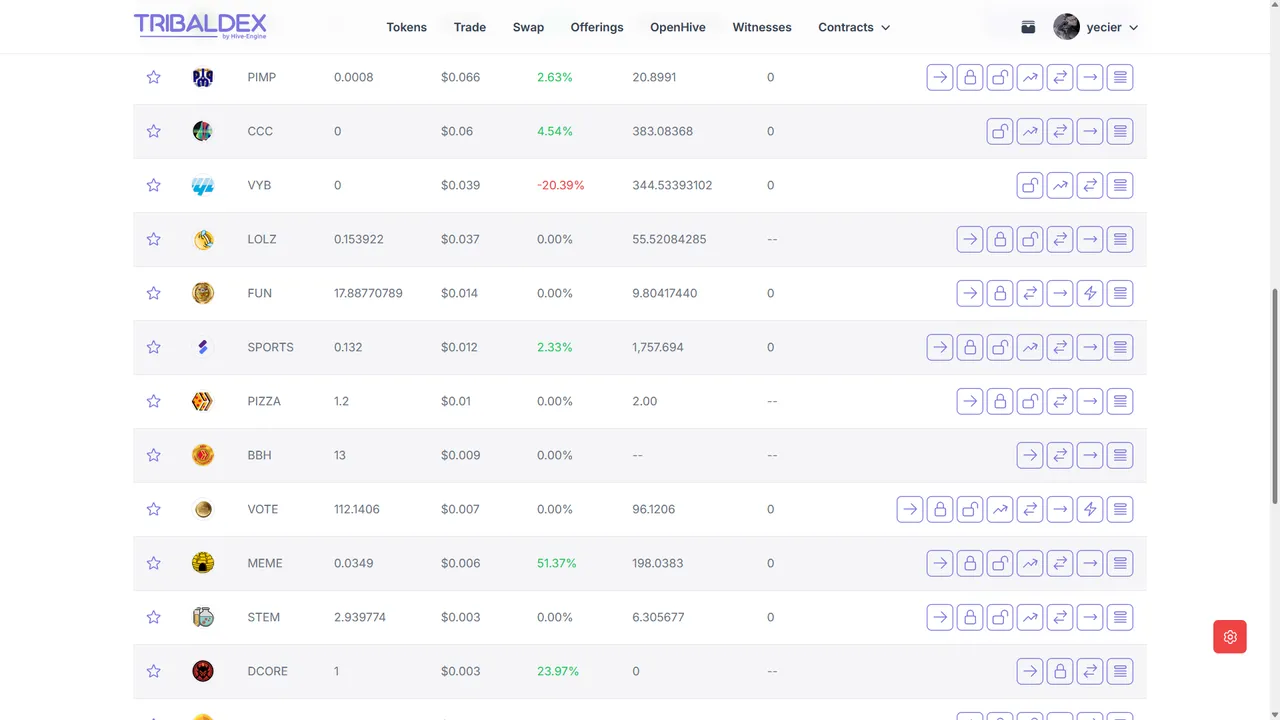Select Offerings in the navigation bar
1280x720 pixels.
tap(597, 27)
